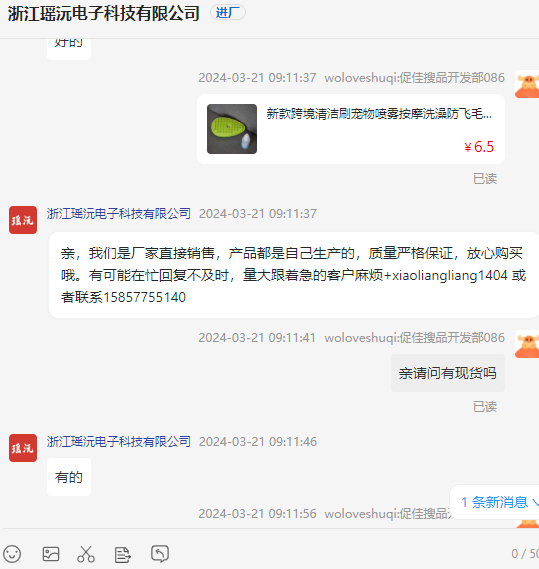This screenshot has height=569, width=539.
Task: Click the 进厂 tag beside company title
Action: click(x=228, y=13)
